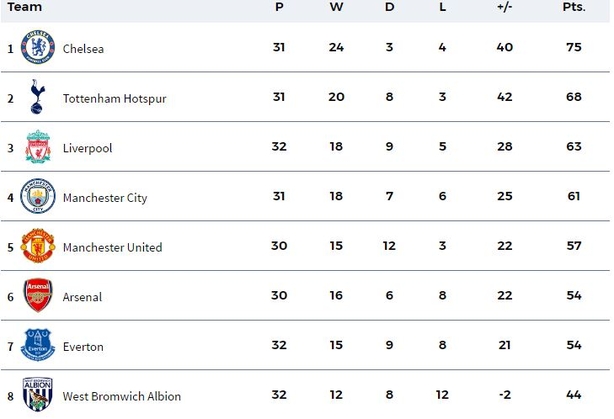The height and width of the screenshot is (419, 614).
Task: Open the West Bromwich Albion badge
Action: coord(38,394)
